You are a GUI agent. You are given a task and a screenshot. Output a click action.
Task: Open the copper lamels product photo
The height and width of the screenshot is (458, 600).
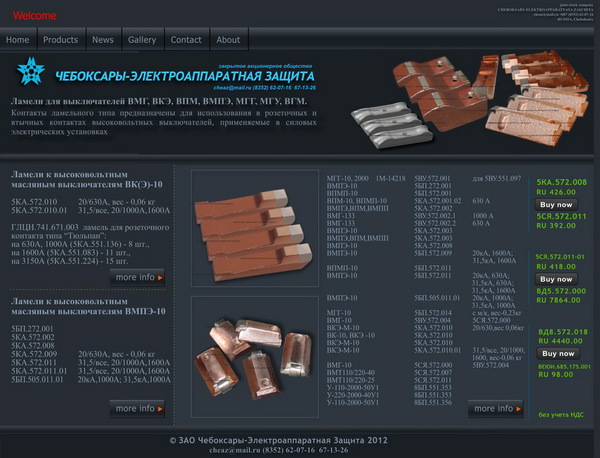pyautogui.click(x=251, y=228)
